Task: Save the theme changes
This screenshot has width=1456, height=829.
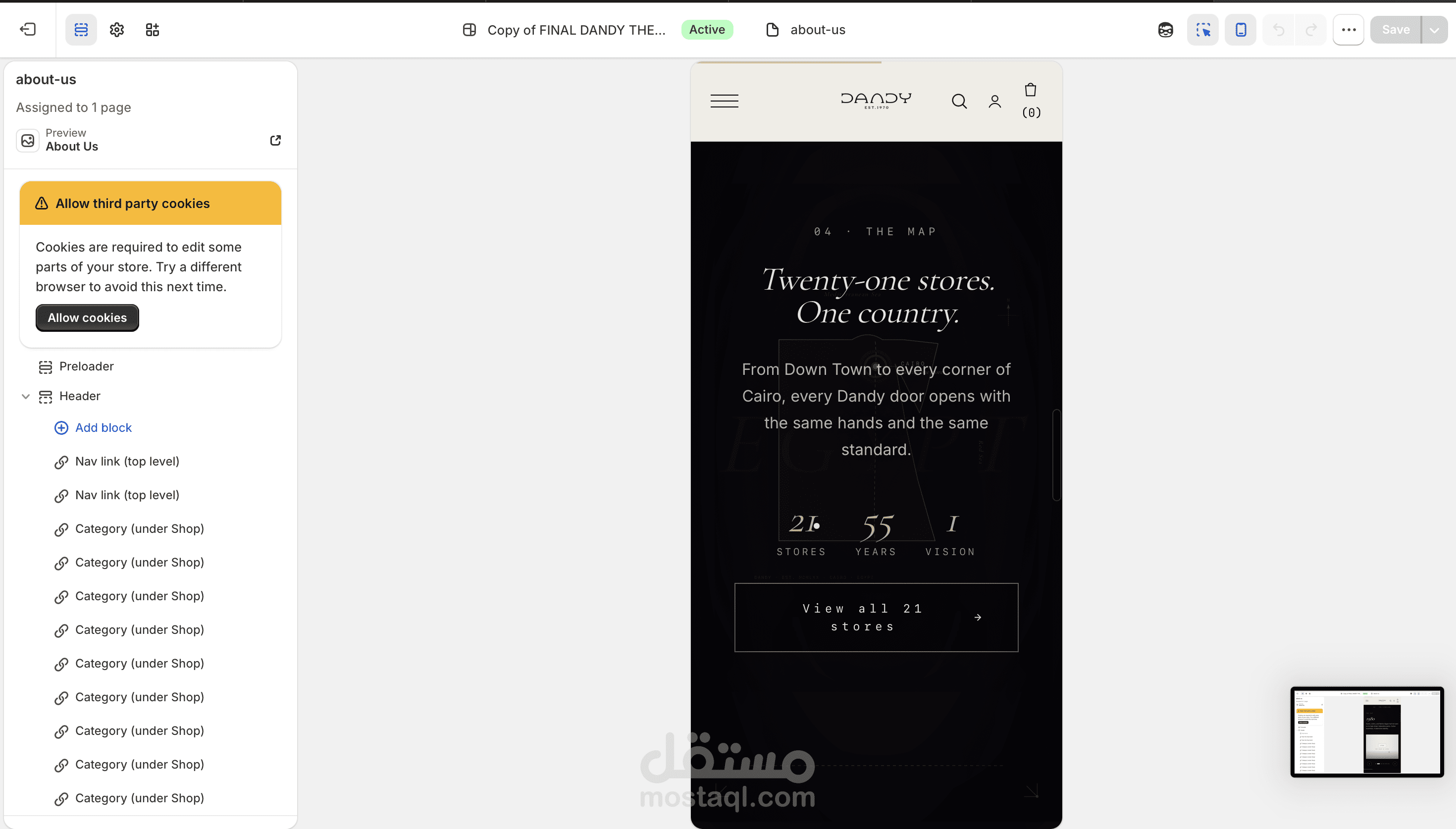Action: tap(1396, 30)
